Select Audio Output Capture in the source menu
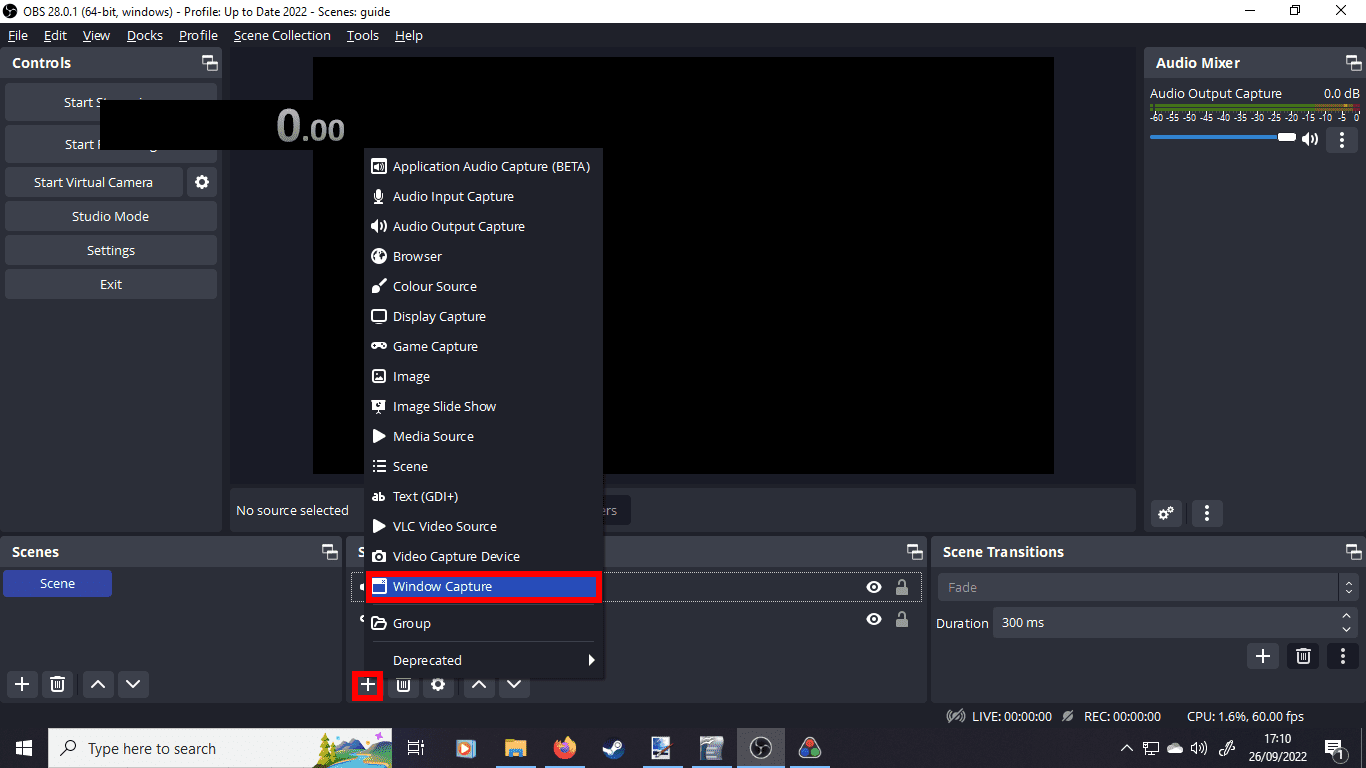 [x=484, y=227]
